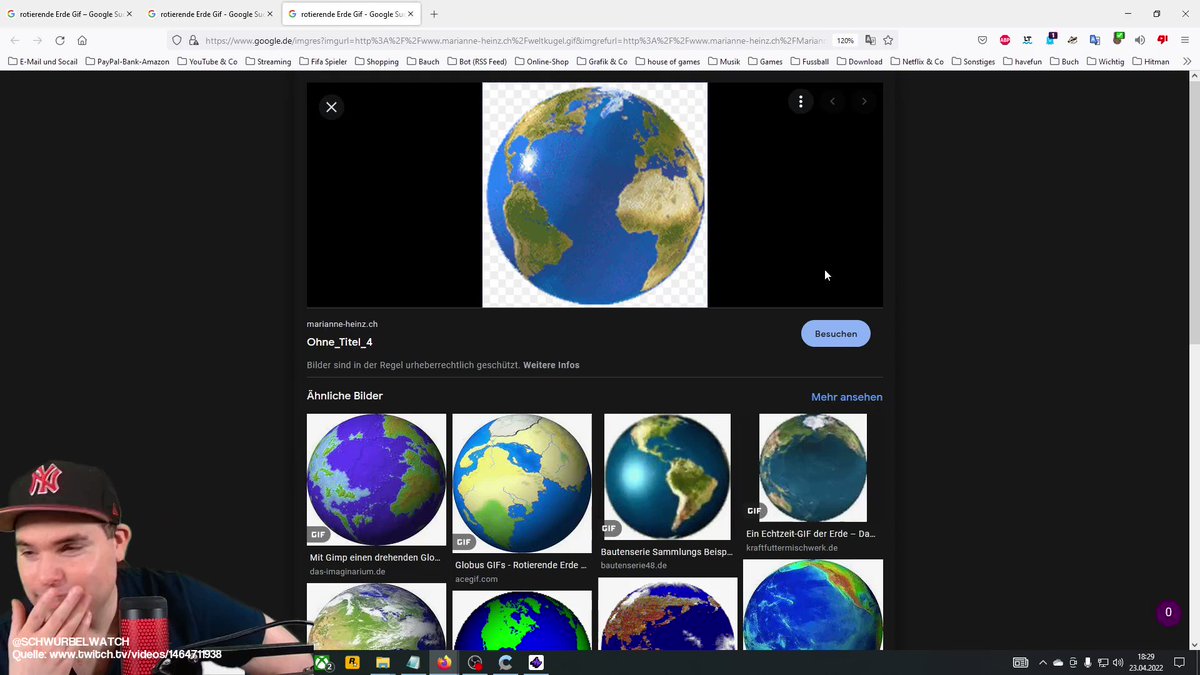1200x675 pixels.
Task: Open Rockstar Games Launcher in taskbar
Action: click(x=352, y=662)
